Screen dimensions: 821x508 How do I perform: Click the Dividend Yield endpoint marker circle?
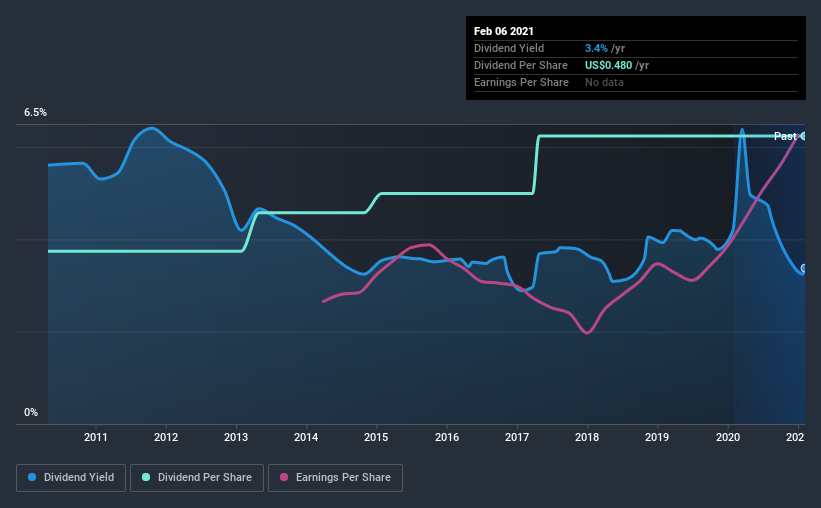coord(803,269)
